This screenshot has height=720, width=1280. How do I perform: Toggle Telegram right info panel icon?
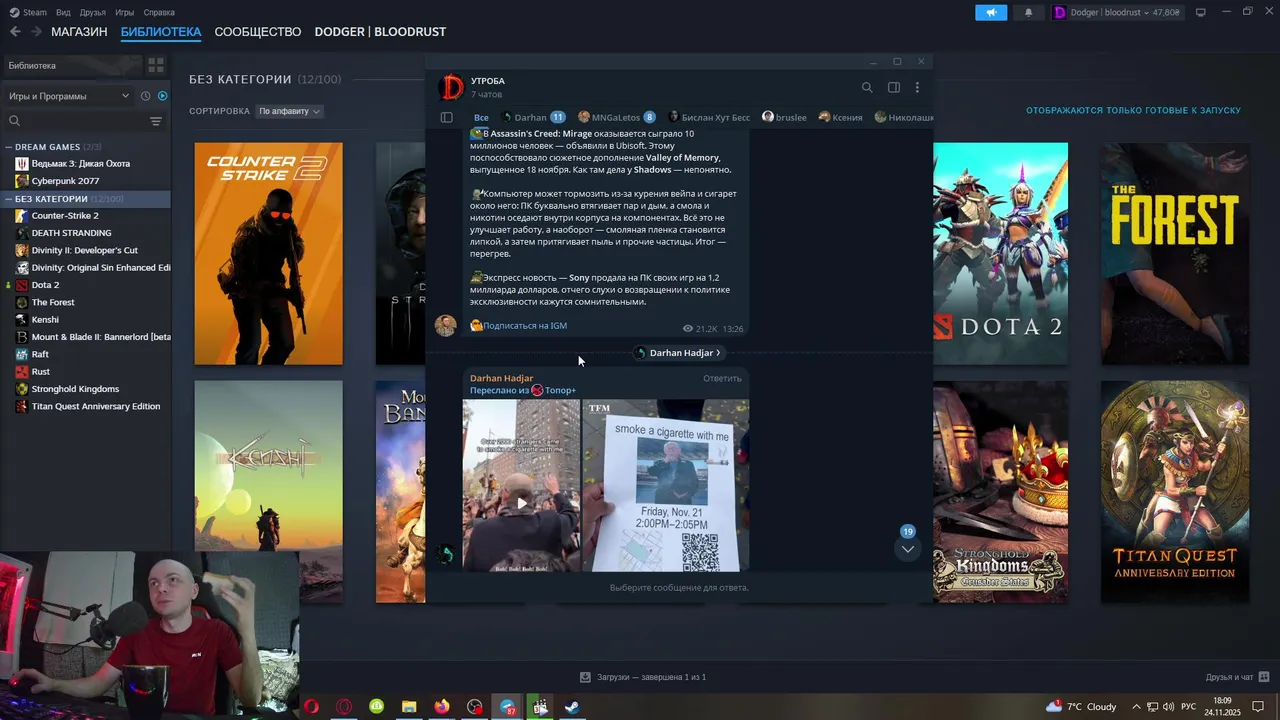point(894,88)
